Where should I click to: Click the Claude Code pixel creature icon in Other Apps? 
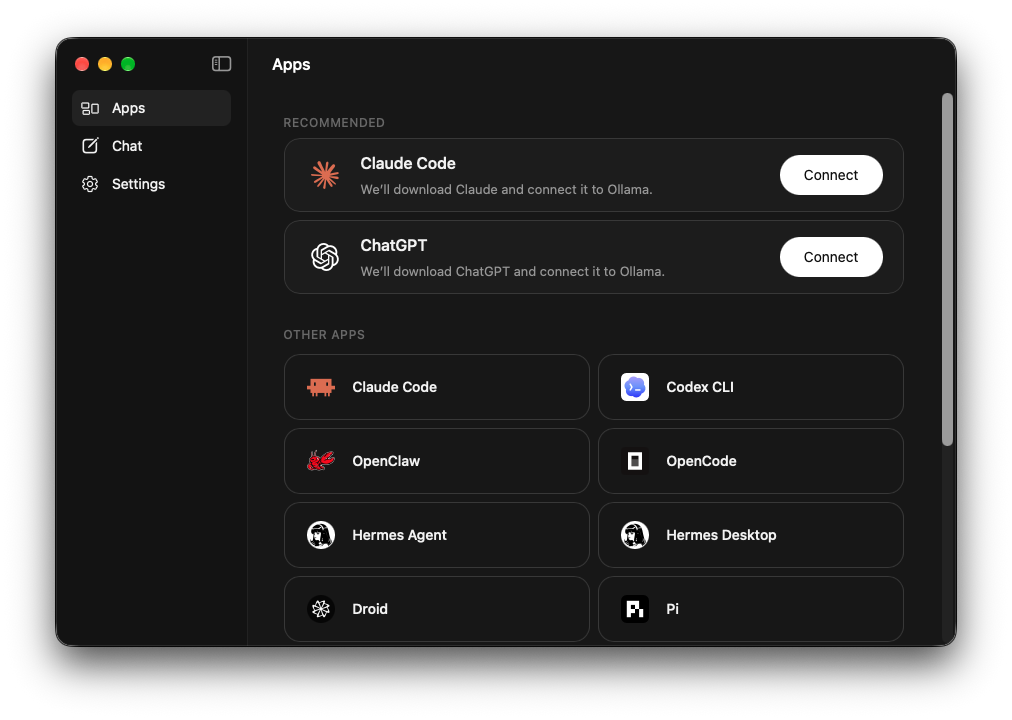pos(321,387)
